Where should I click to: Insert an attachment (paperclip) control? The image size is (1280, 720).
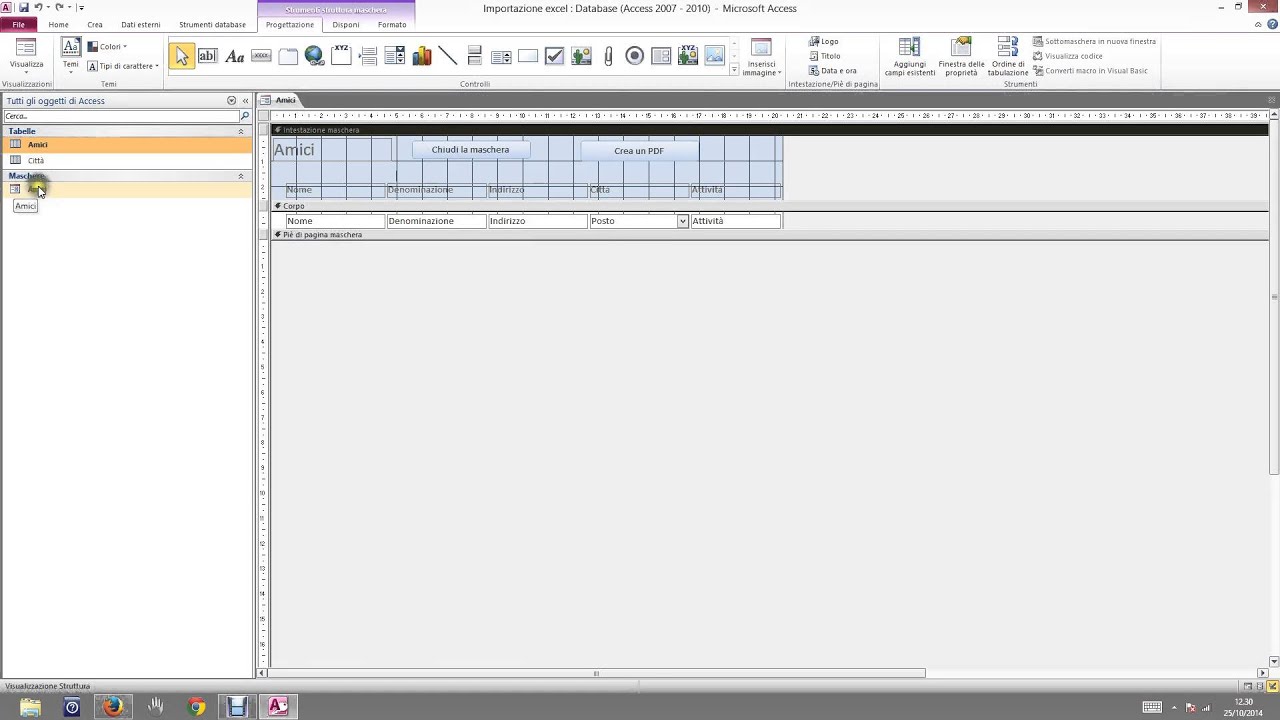pos(608,56)
